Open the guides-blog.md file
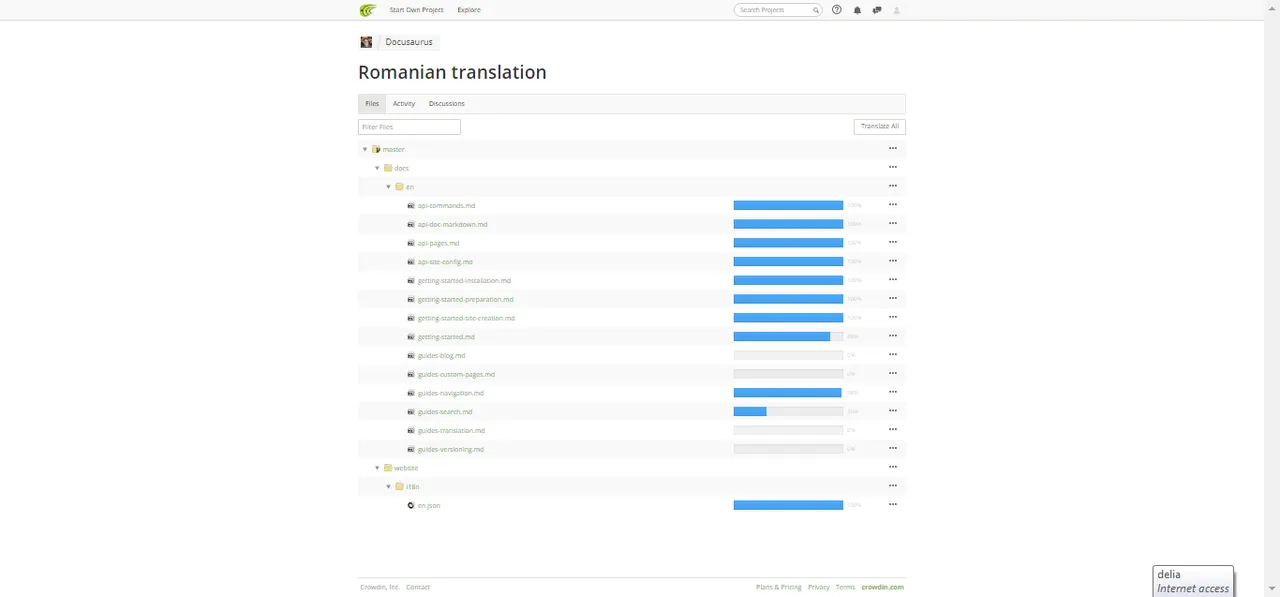Viewport: 1280px width, 597px height. pyautogui.click(x=441, y=355)
